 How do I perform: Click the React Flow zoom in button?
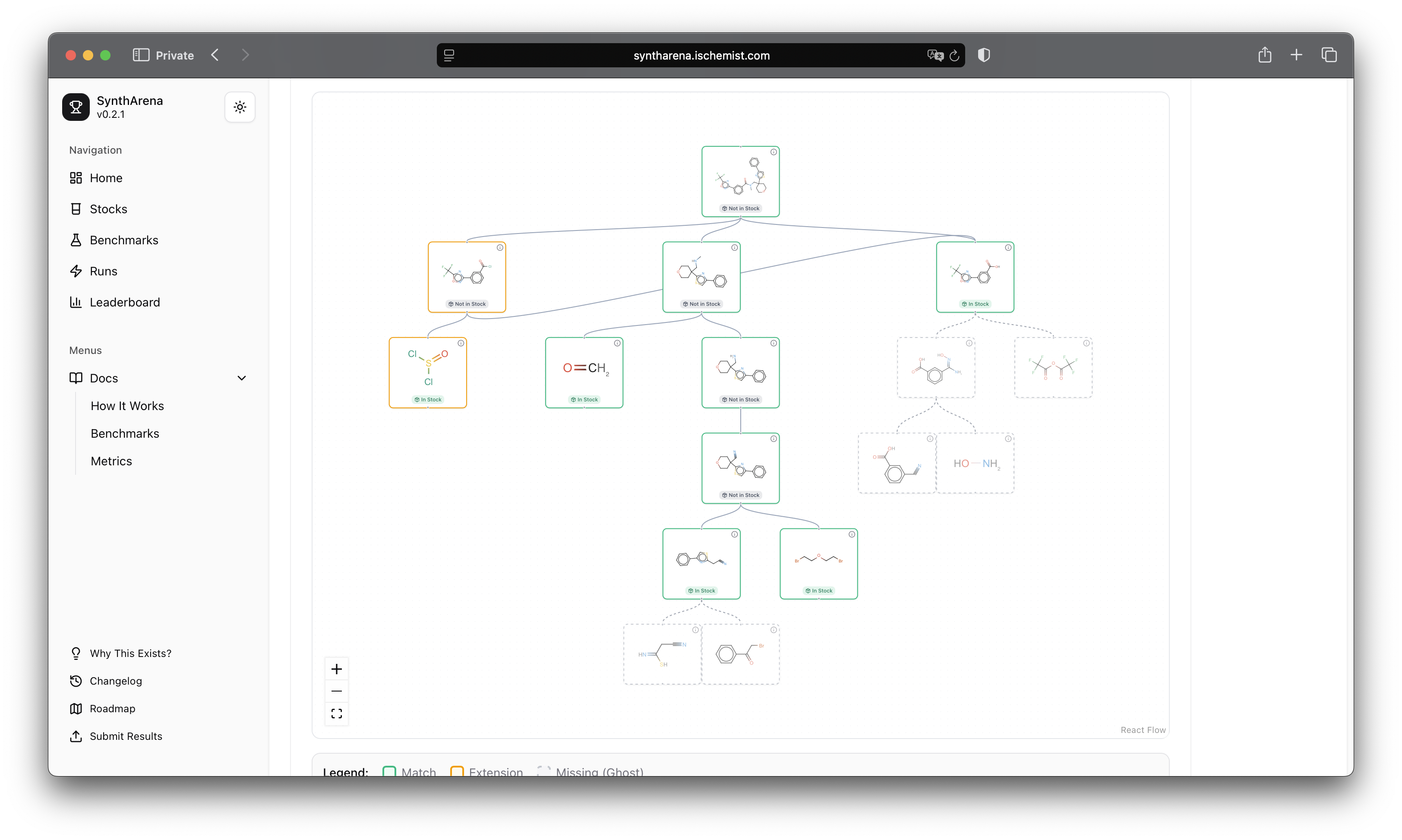point(336,669)
